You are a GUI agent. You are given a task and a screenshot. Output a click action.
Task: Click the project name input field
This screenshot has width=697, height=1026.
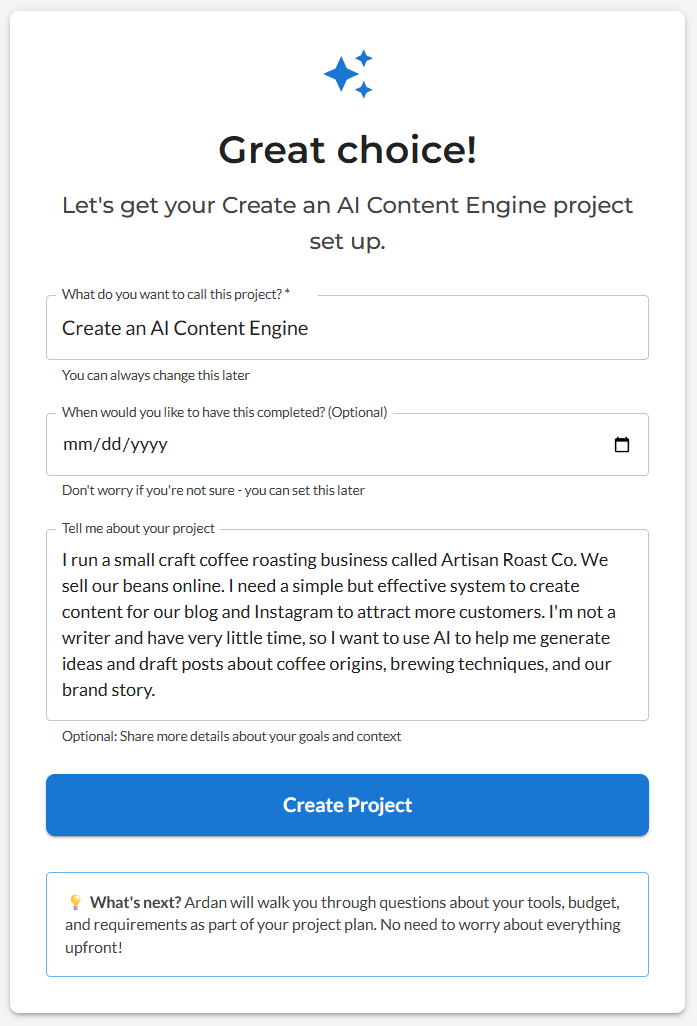[x=347, y=327]
